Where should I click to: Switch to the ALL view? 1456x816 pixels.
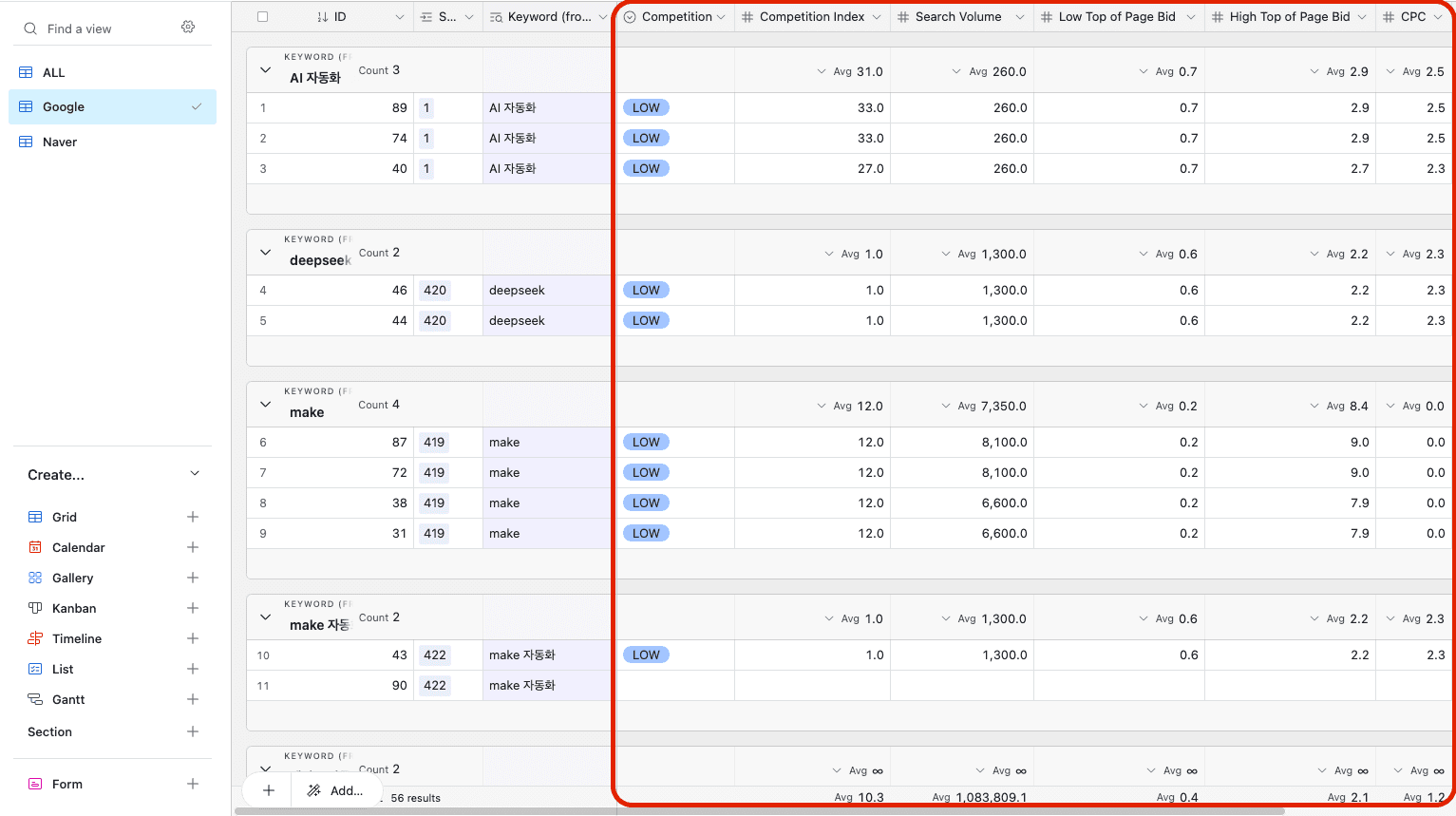coord(112,72)
